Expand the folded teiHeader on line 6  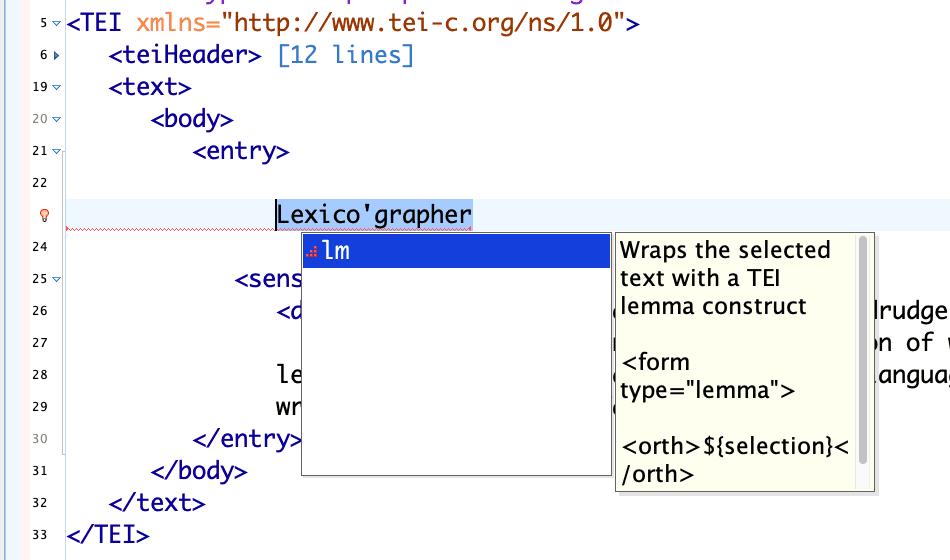(56, 56)
